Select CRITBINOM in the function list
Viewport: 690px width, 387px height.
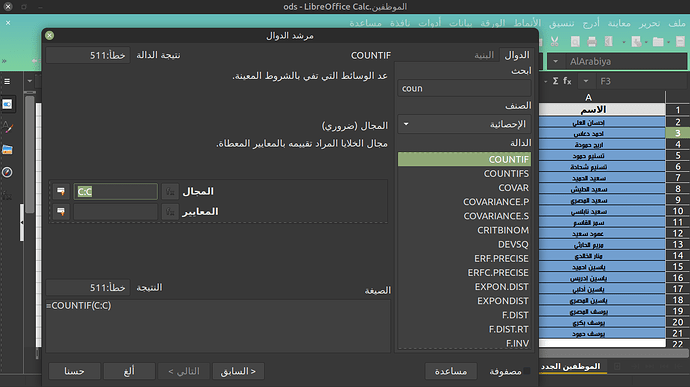[464, 230]
